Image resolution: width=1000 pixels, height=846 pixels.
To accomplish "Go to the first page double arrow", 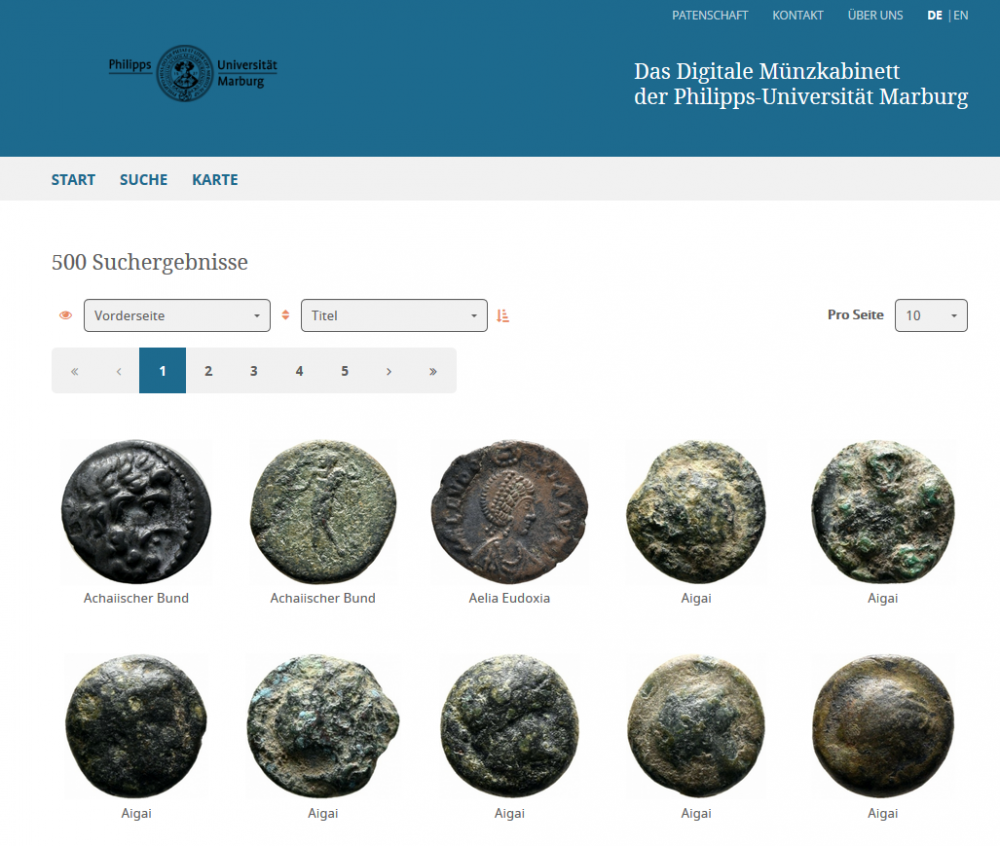I will pos(74,371).
